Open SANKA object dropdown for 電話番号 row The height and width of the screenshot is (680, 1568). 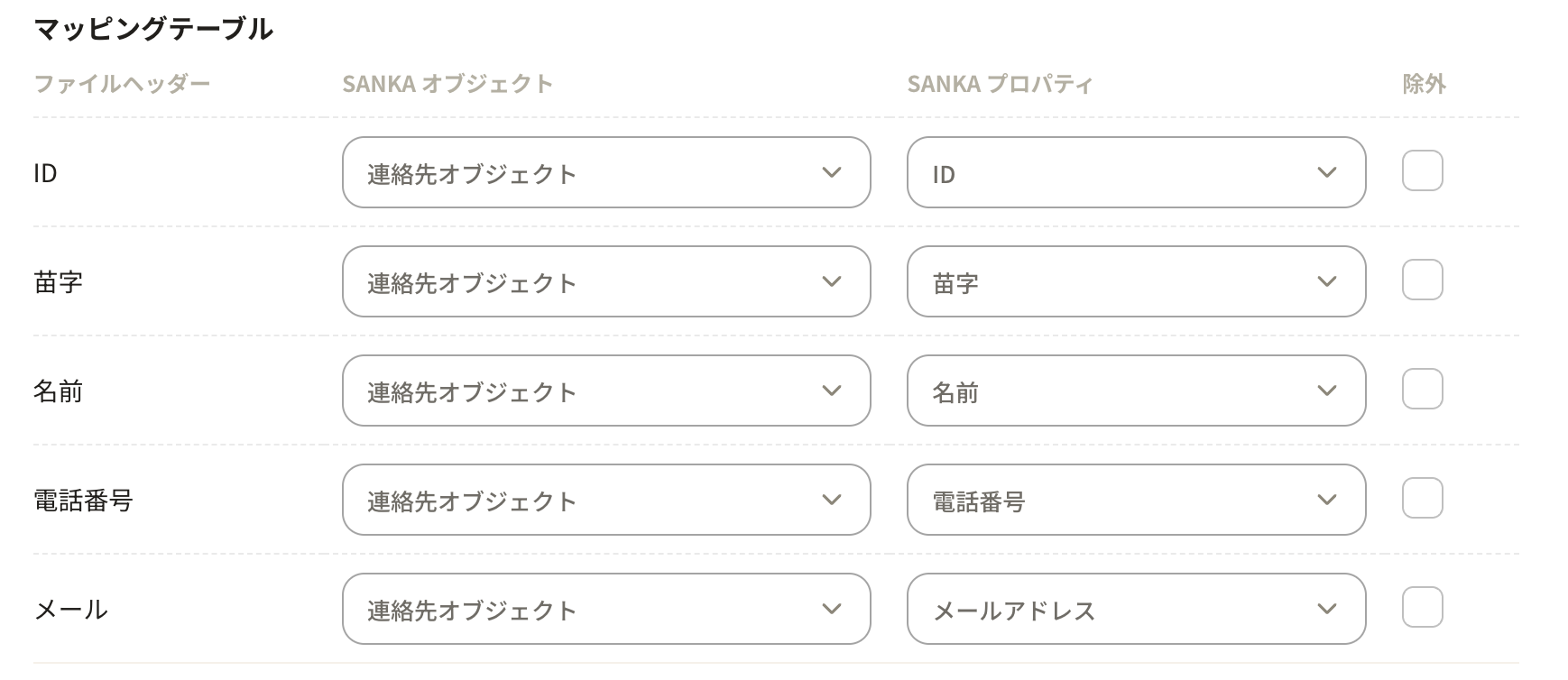605,500
